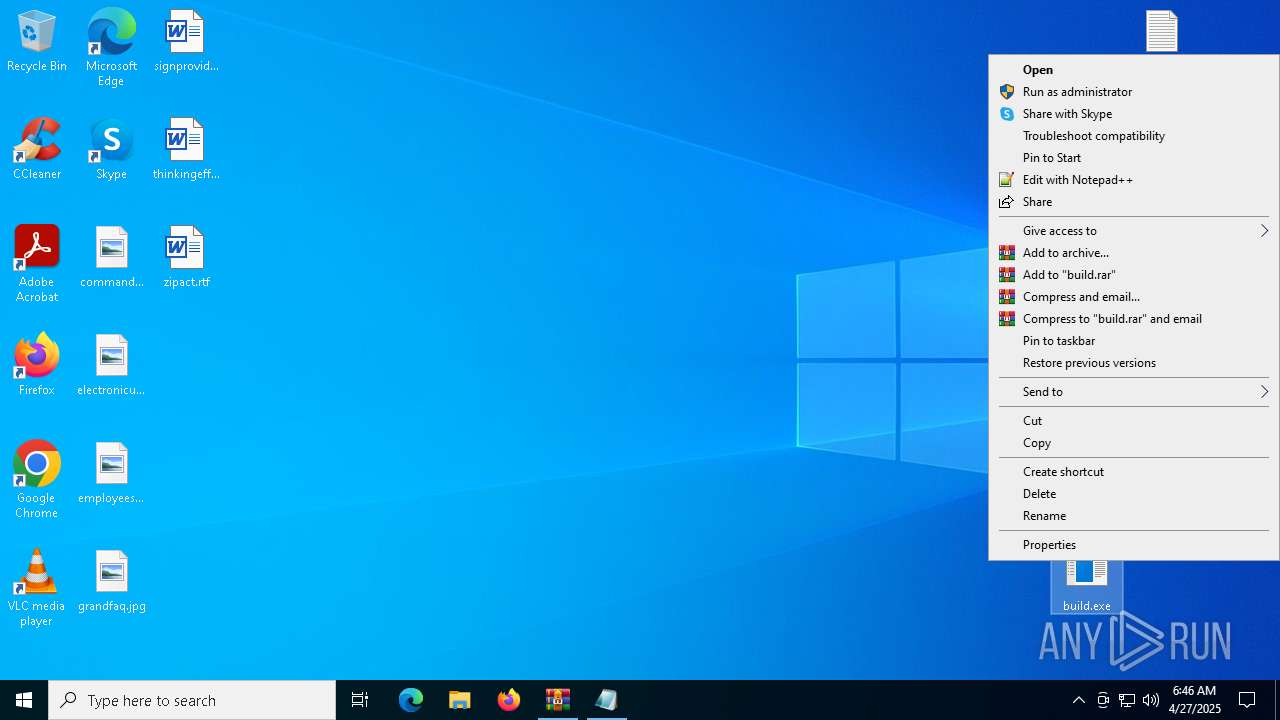The width and height of the screenshot is (1280, 720).
Task: Click the Share context menu entry
Action: [1134, 202]
